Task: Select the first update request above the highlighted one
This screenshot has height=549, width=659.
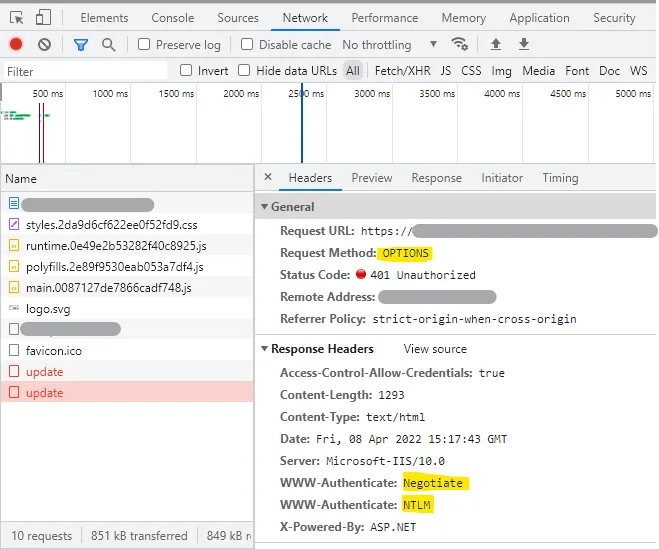Action: 127,371
